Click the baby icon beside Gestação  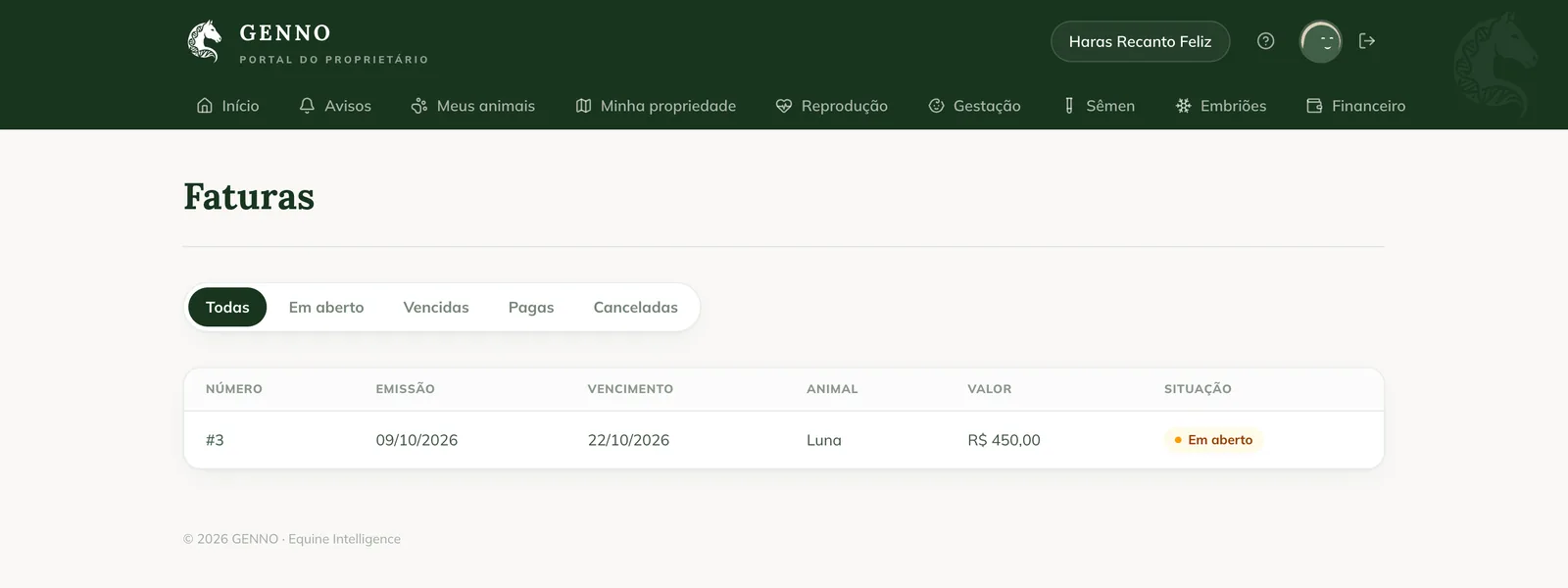point(936,106)
